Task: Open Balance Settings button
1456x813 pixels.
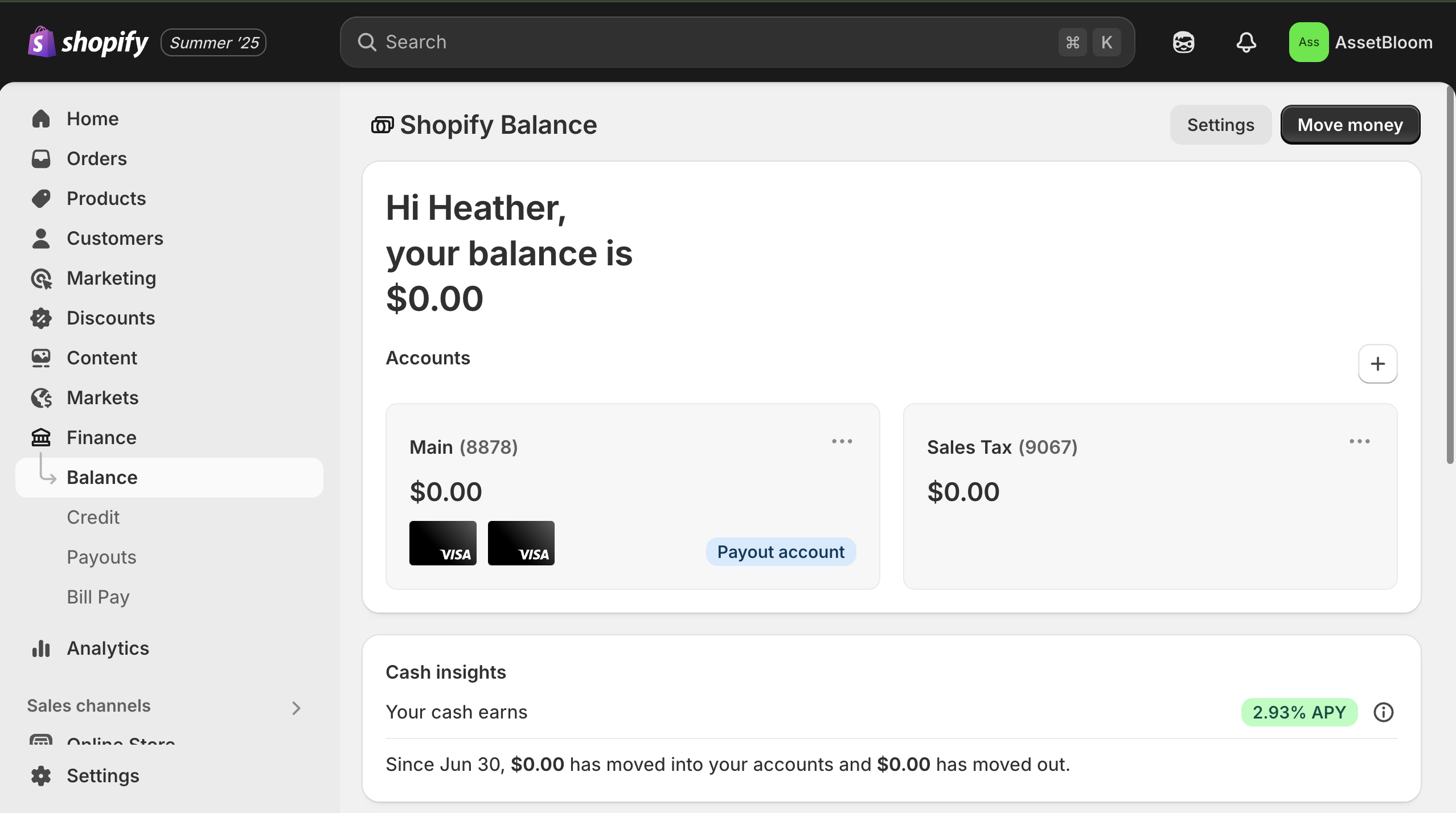Action: (x=1220, y=125)
